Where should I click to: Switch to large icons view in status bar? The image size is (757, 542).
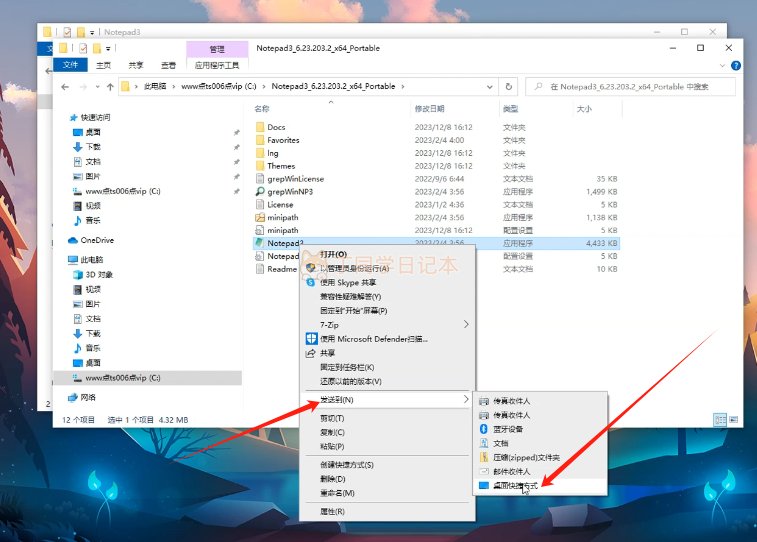[734, 419]
